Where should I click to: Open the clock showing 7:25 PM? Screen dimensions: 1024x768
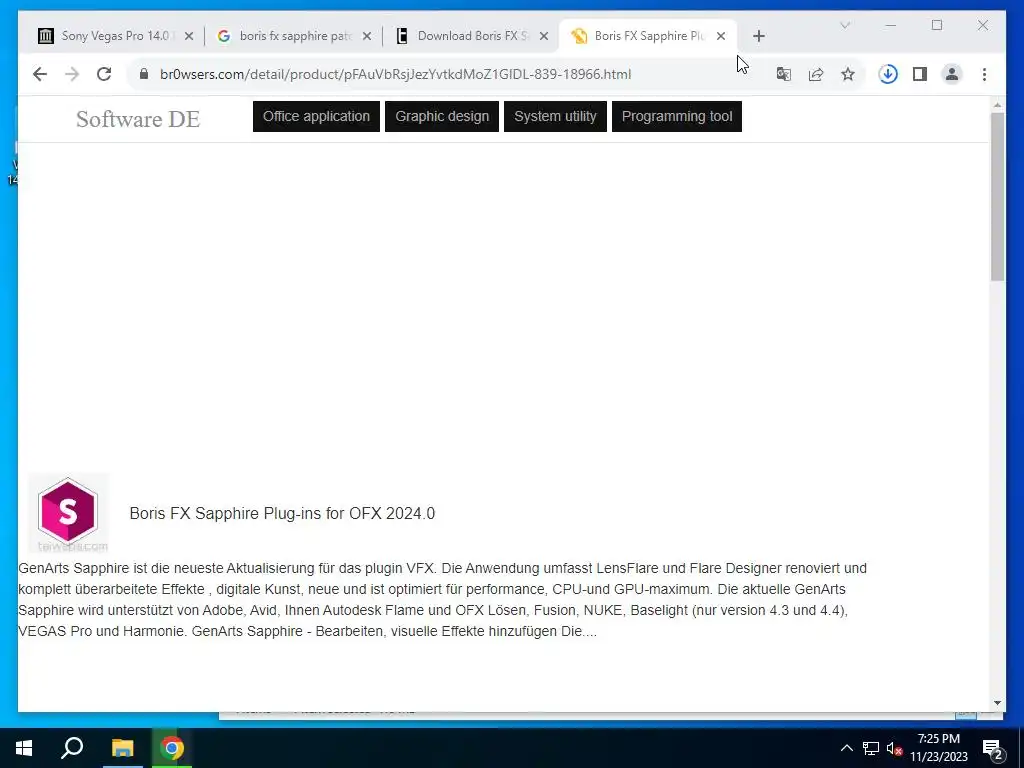pyautogui.click(x=939, y=748)
